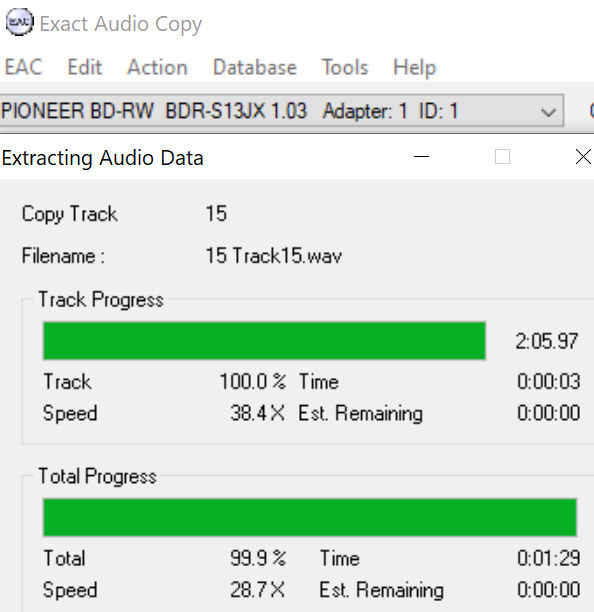The width and height of the screenshot is (594, 612).
Task: Click the track speed 38.4 X value
Action: tap(257, 413)
